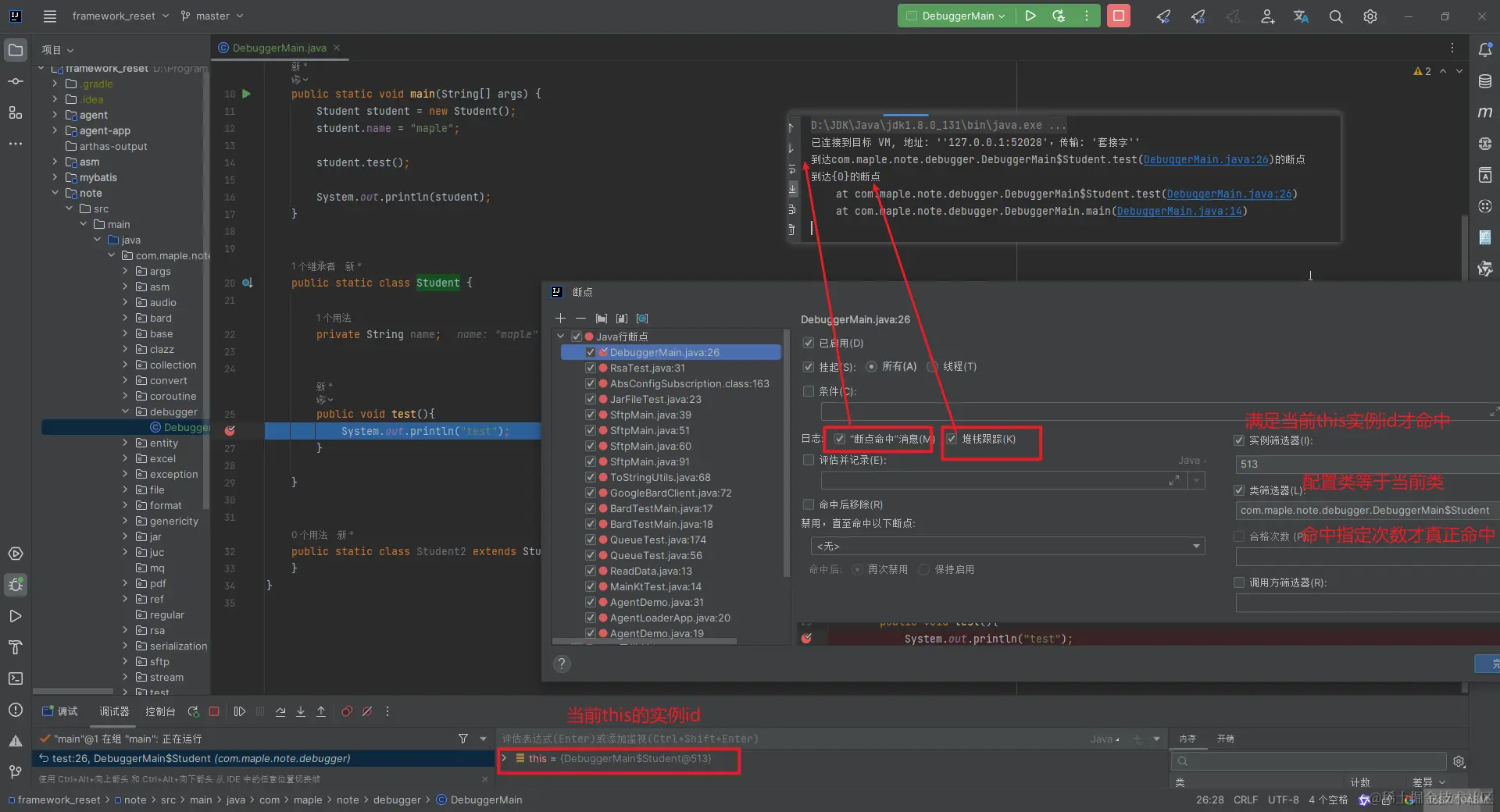1500x812 pixels.
Task: Open the main hamburger menu
Action: (x=50, y=16)
